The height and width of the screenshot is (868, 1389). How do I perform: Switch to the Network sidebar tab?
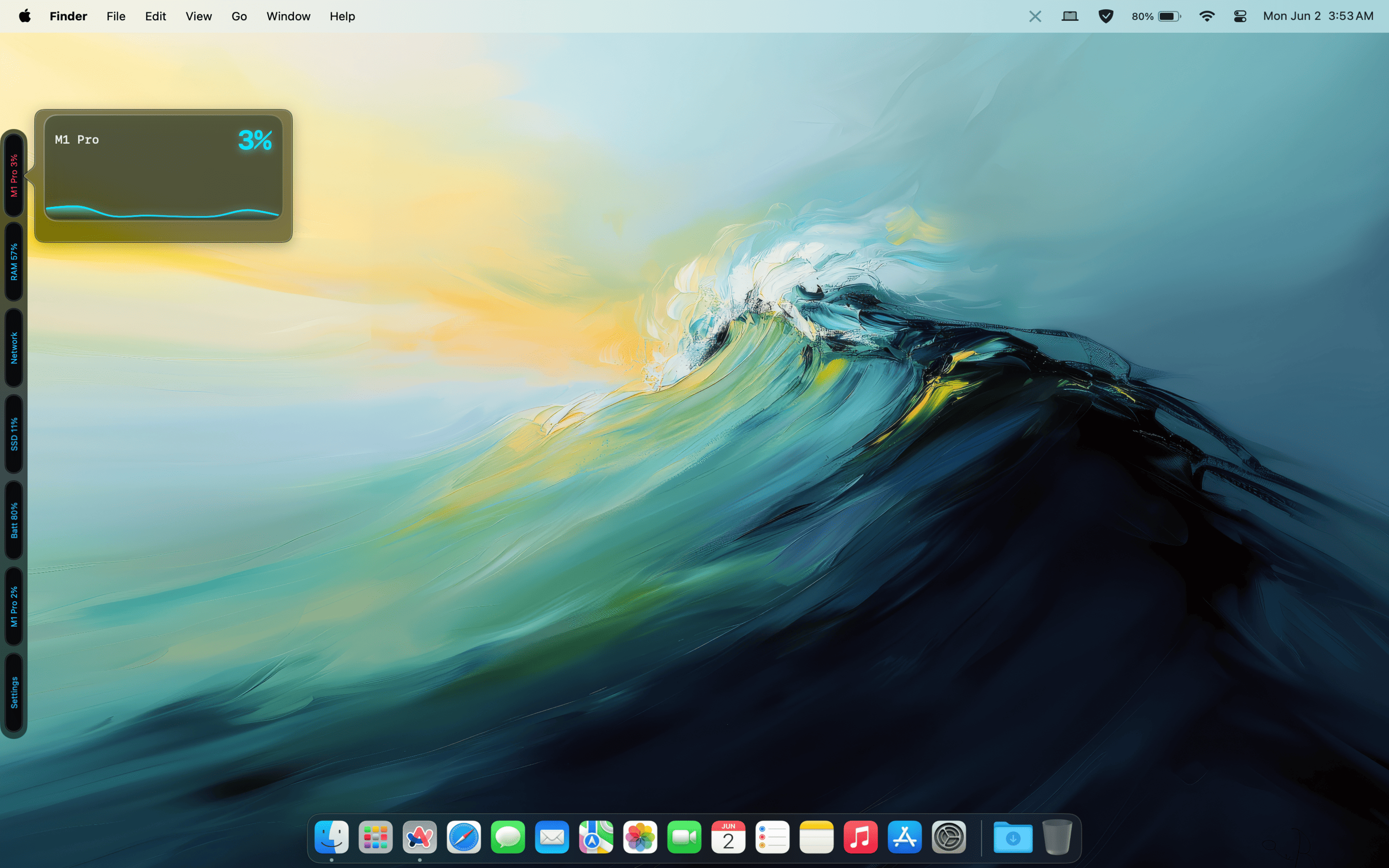pos(14,348)
